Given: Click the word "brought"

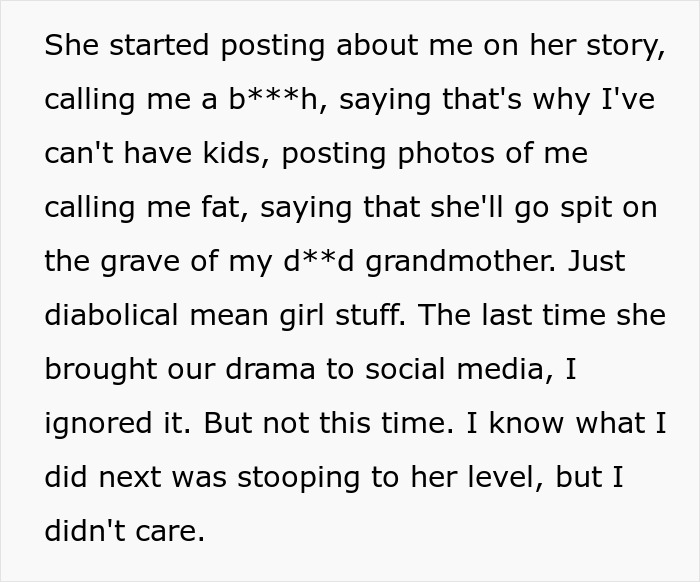Looking at the screenshot, I should 101,370.
